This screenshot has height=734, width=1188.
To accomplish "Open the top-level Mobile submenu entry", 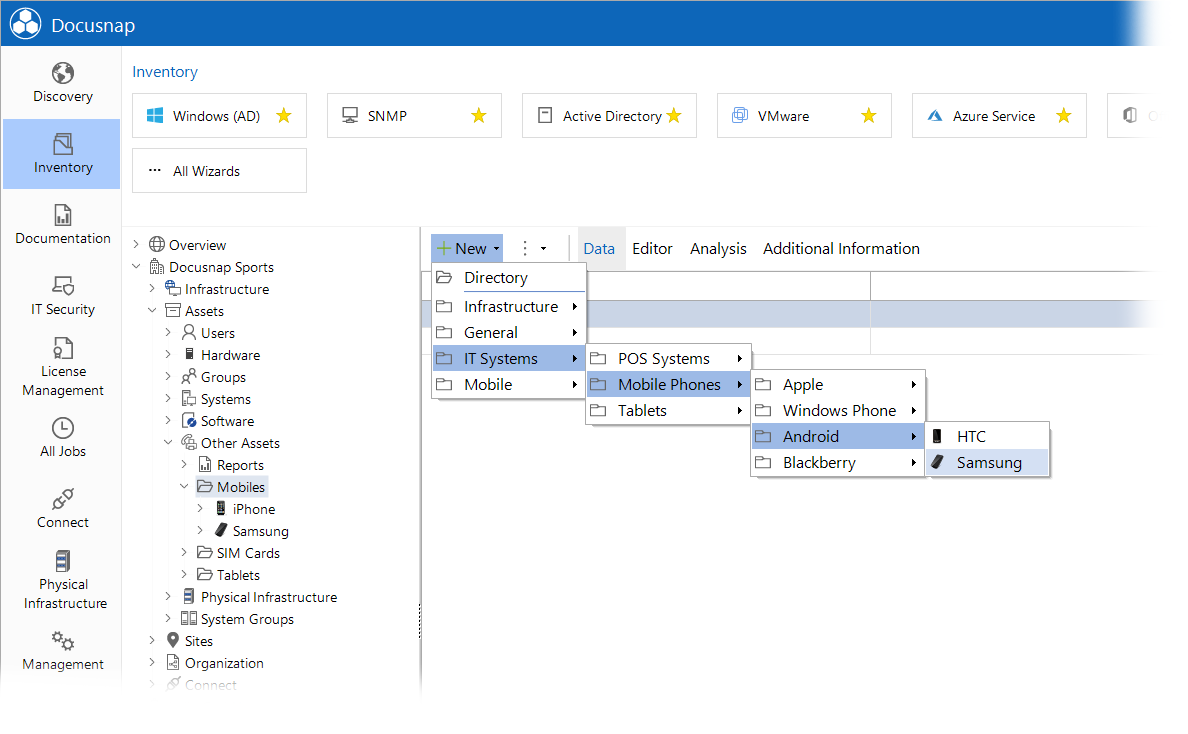I will coord(509,384).
